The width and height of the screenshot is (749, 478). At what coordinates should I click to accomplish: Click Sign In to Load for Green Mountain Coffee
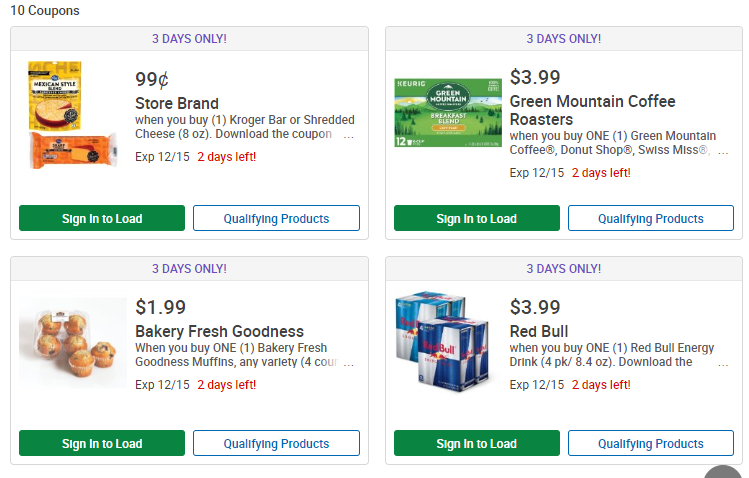tap(476, 219)
